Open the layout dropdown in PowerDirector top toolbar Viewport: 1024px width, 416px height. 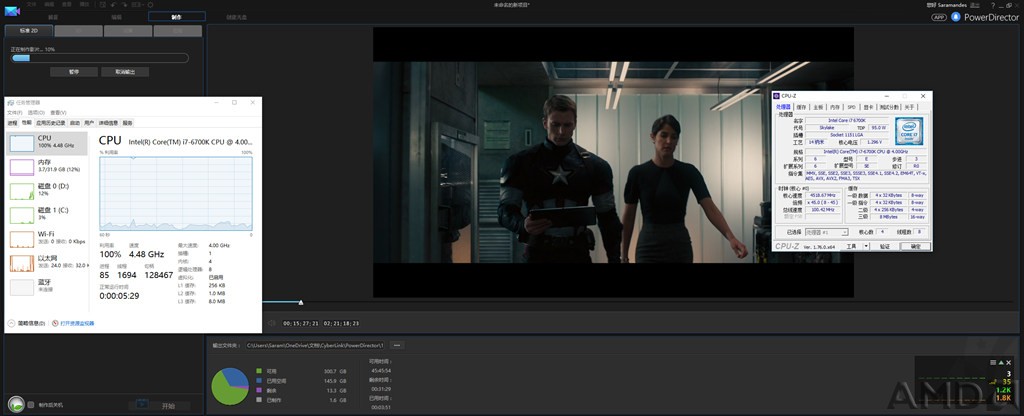coord(137,5)
